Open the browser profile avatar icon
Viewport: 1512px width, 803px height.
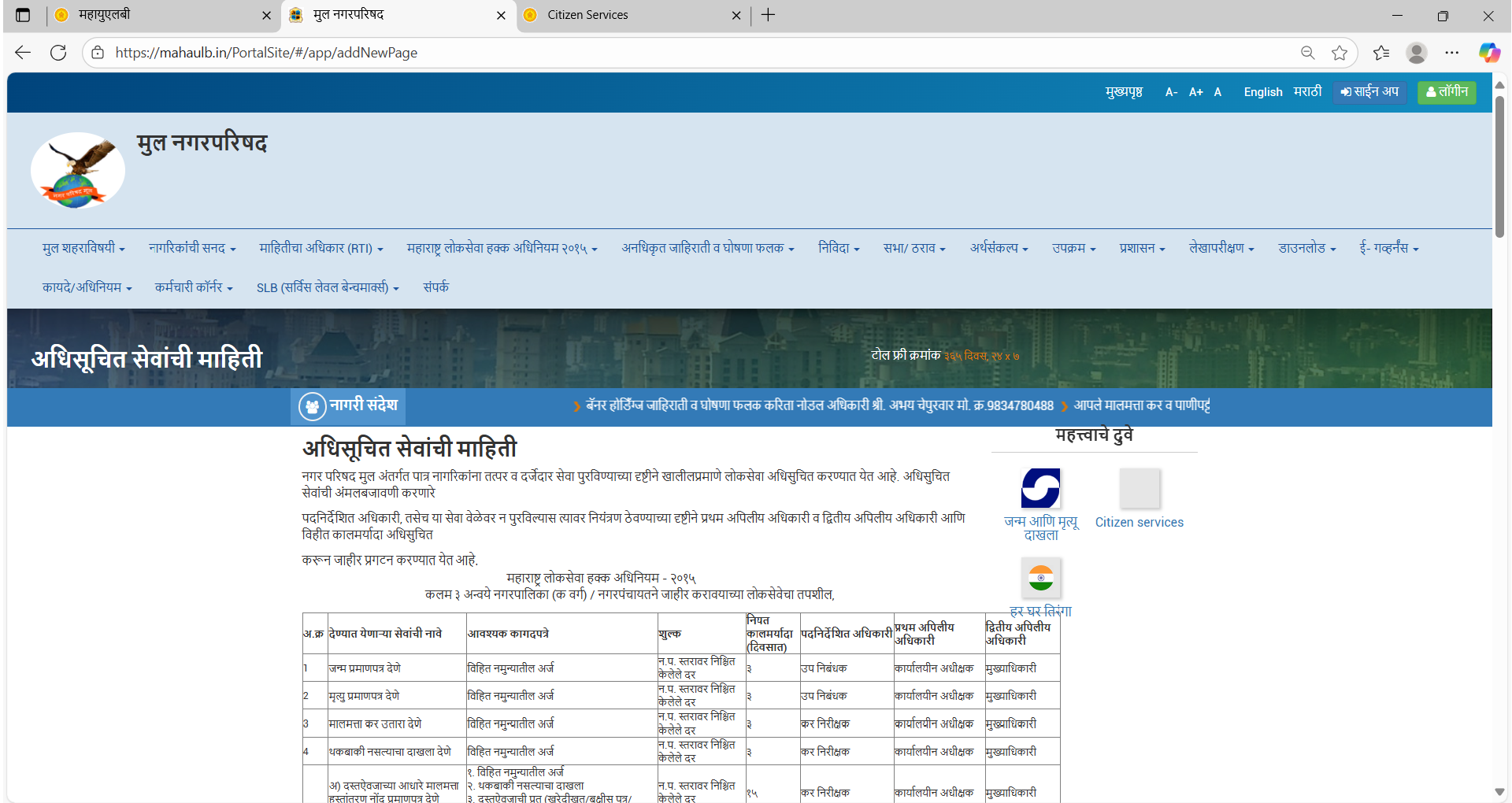tap(1416, 53)
